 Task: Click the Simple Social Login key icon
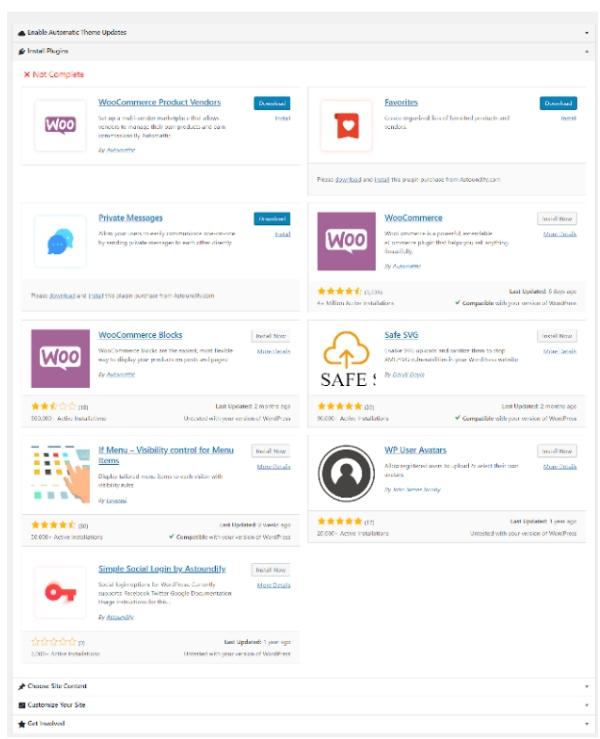[60, 591]
